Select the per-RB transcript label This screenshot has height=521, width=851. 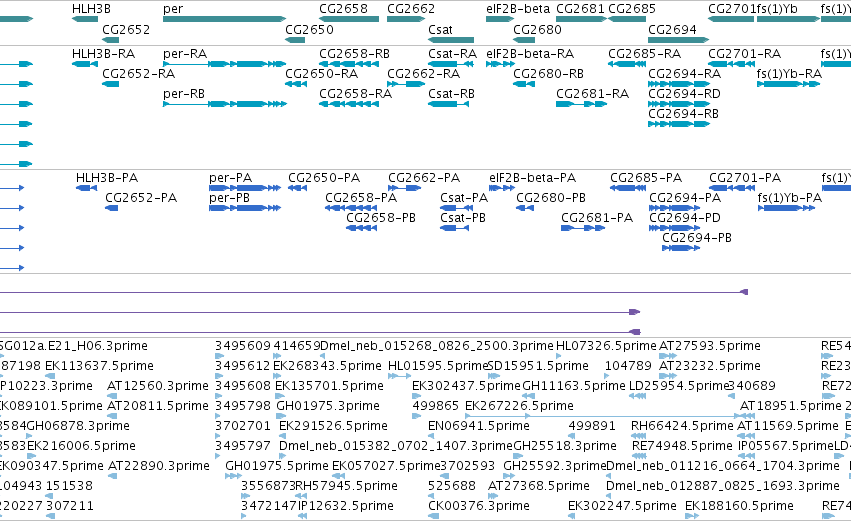point(184,94)
